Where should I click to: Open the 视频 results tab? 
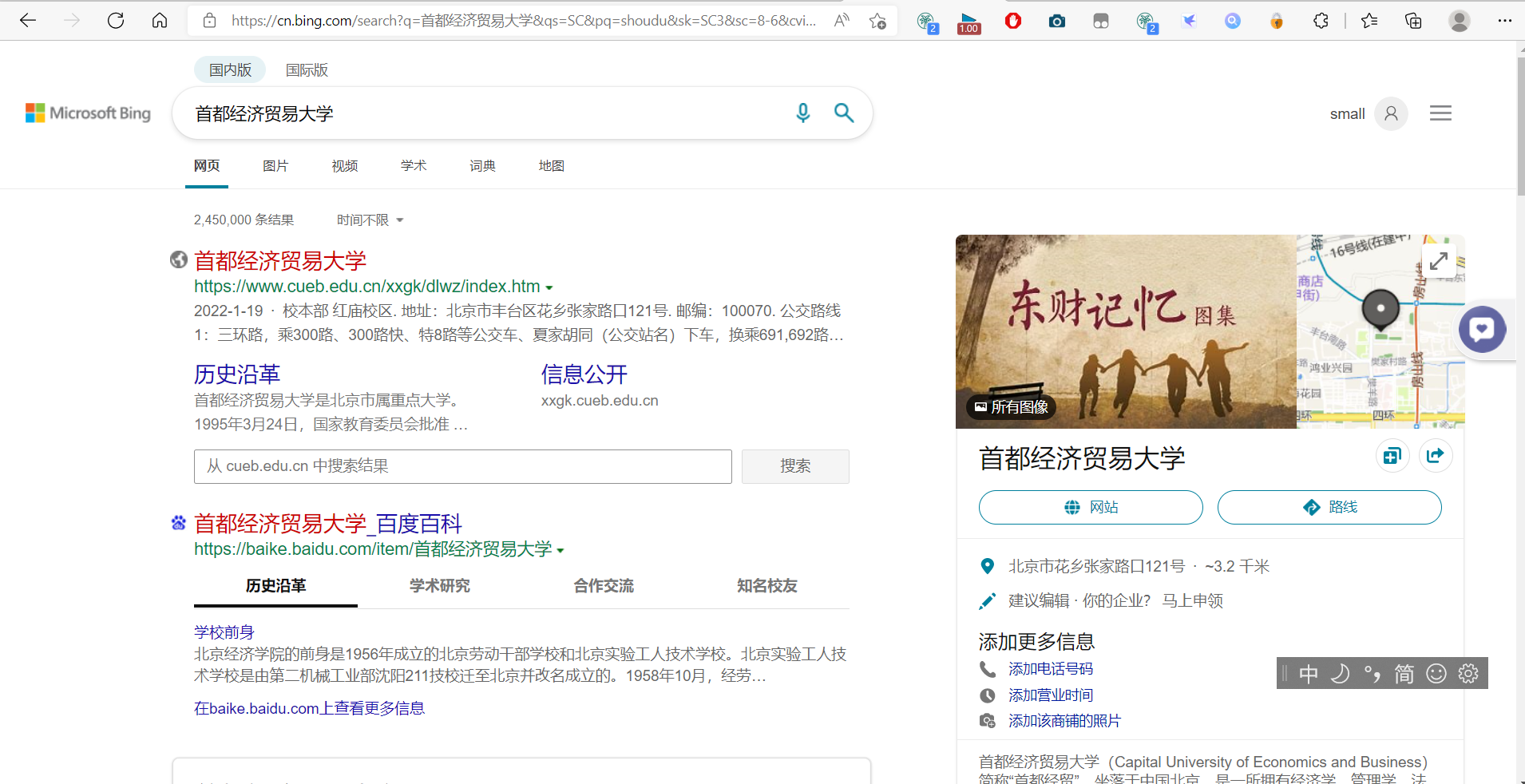pos(345,166)
